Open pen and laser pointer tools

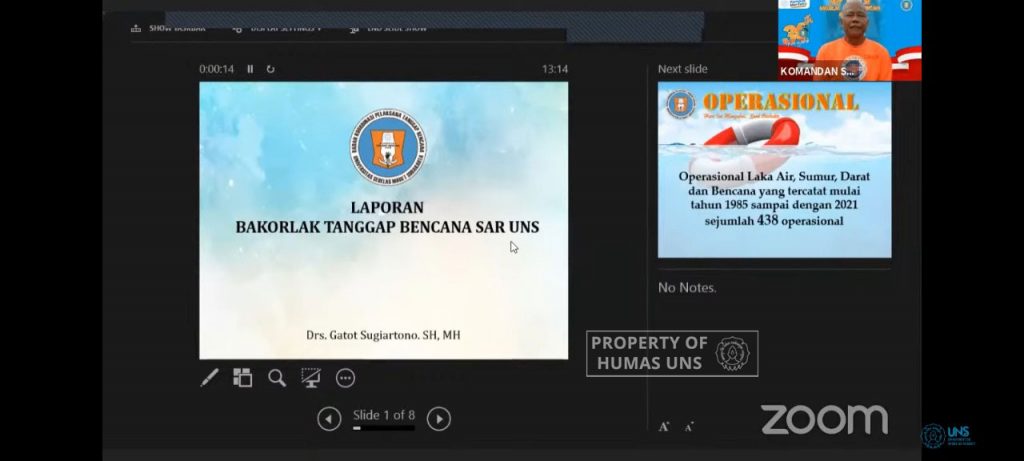(x=210, y=377)
